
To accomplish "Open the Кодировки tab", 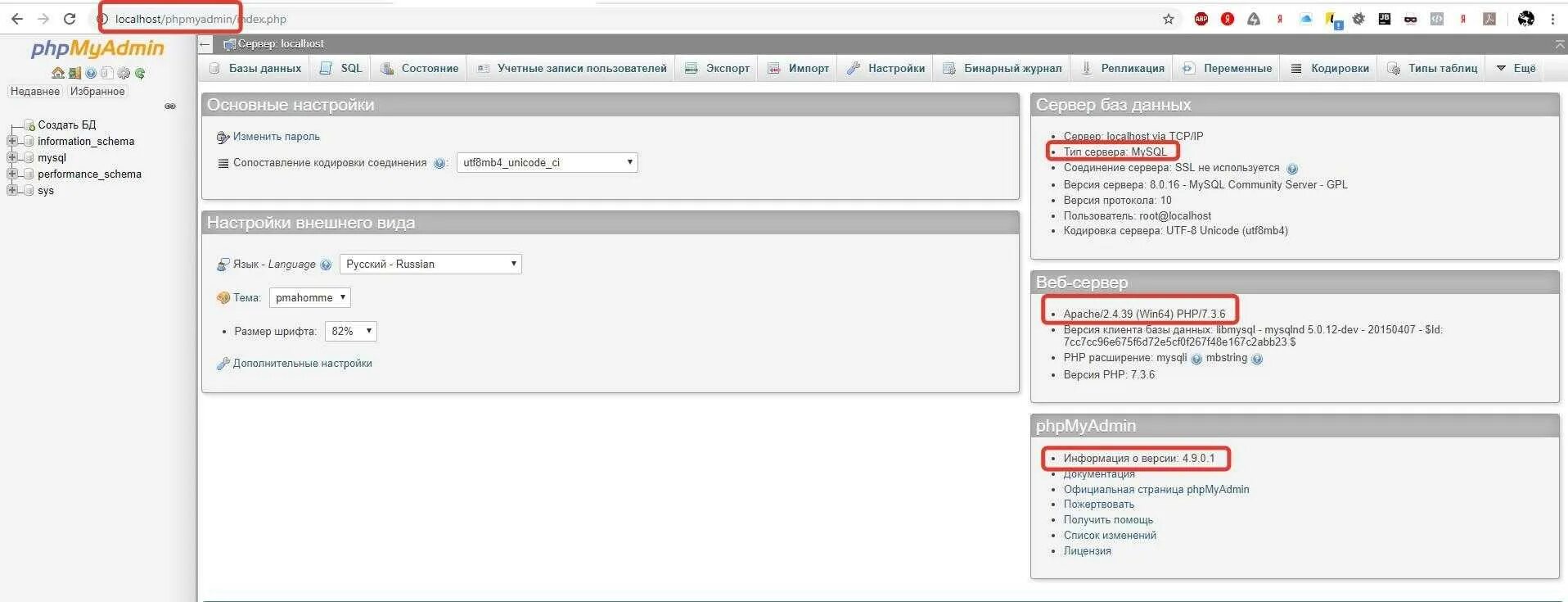I will pyautogui.click(x=1330, y=68).
